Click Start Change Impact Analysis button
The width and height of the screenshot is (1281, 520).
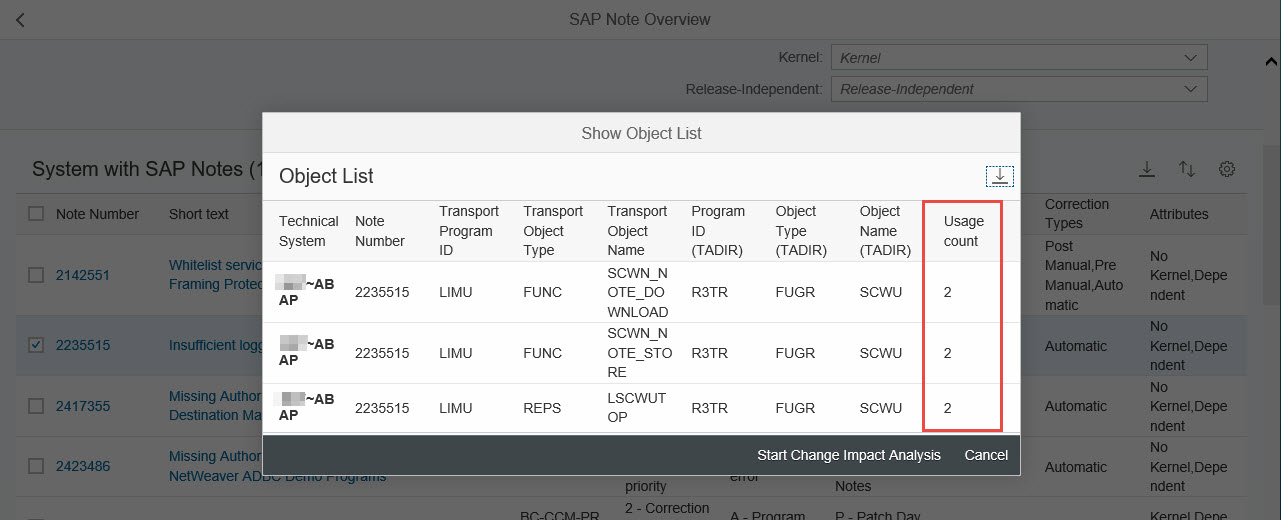point(849,455)
